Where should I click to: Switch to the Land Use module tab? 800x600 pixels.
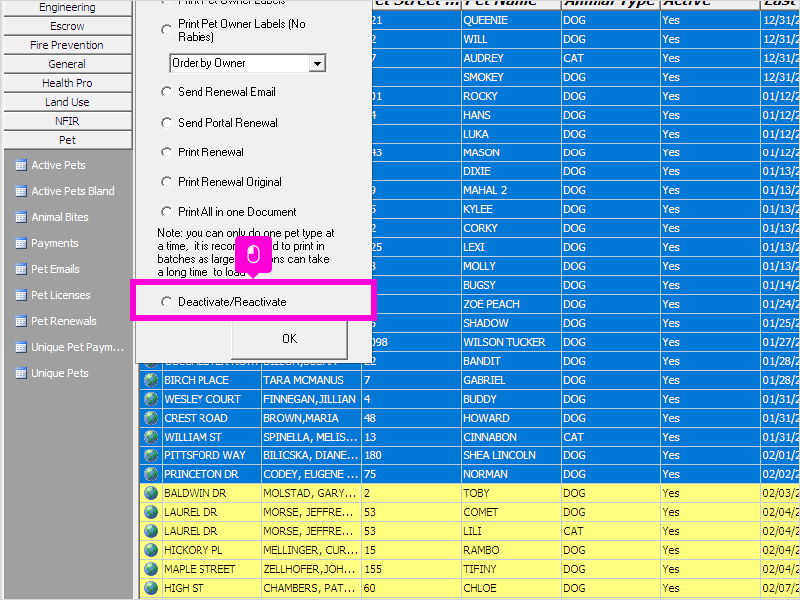[x=67, y=102]
